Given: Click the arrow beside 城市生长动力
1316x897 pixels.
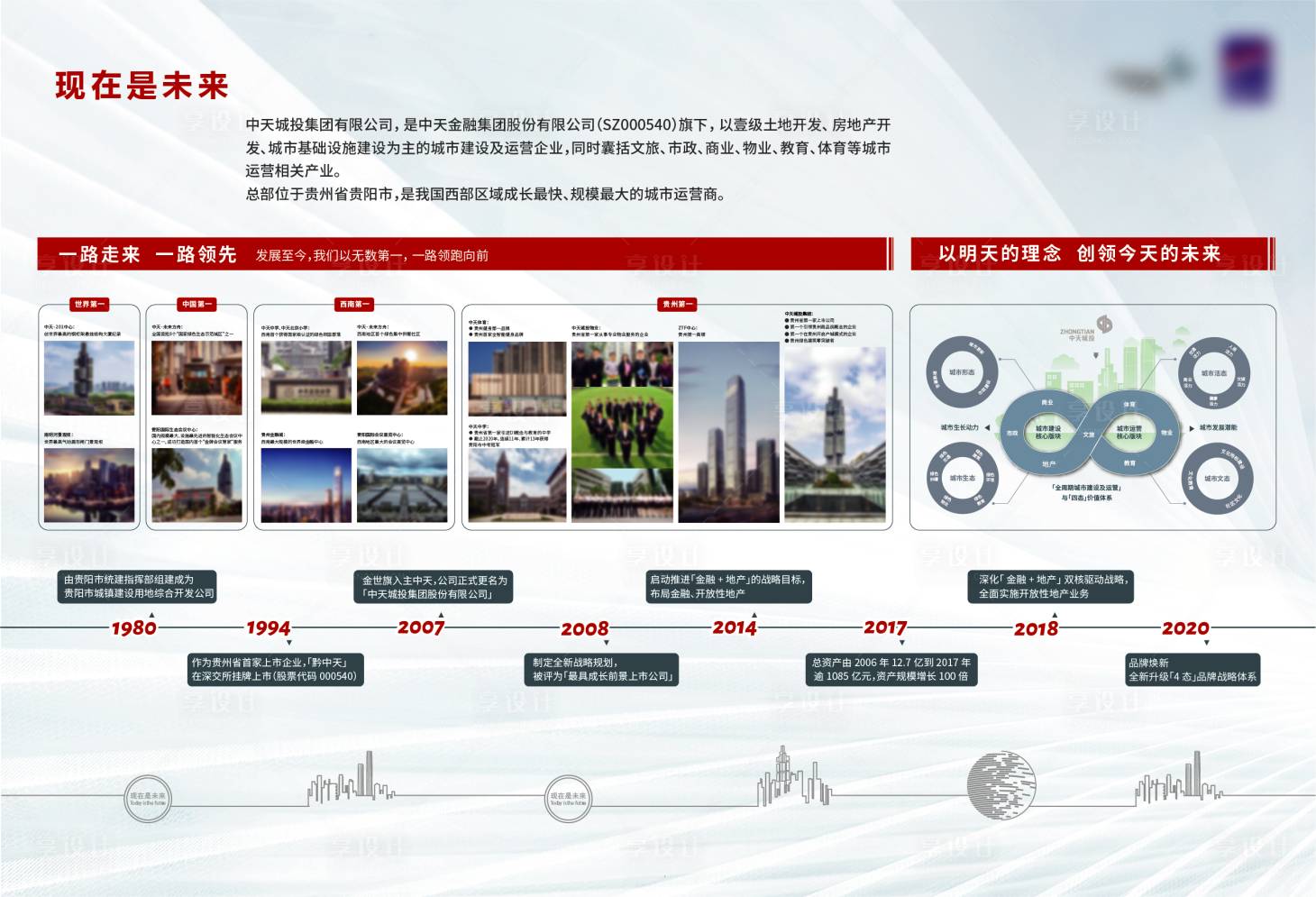Looking at the screenshot, I should point(988,428).
